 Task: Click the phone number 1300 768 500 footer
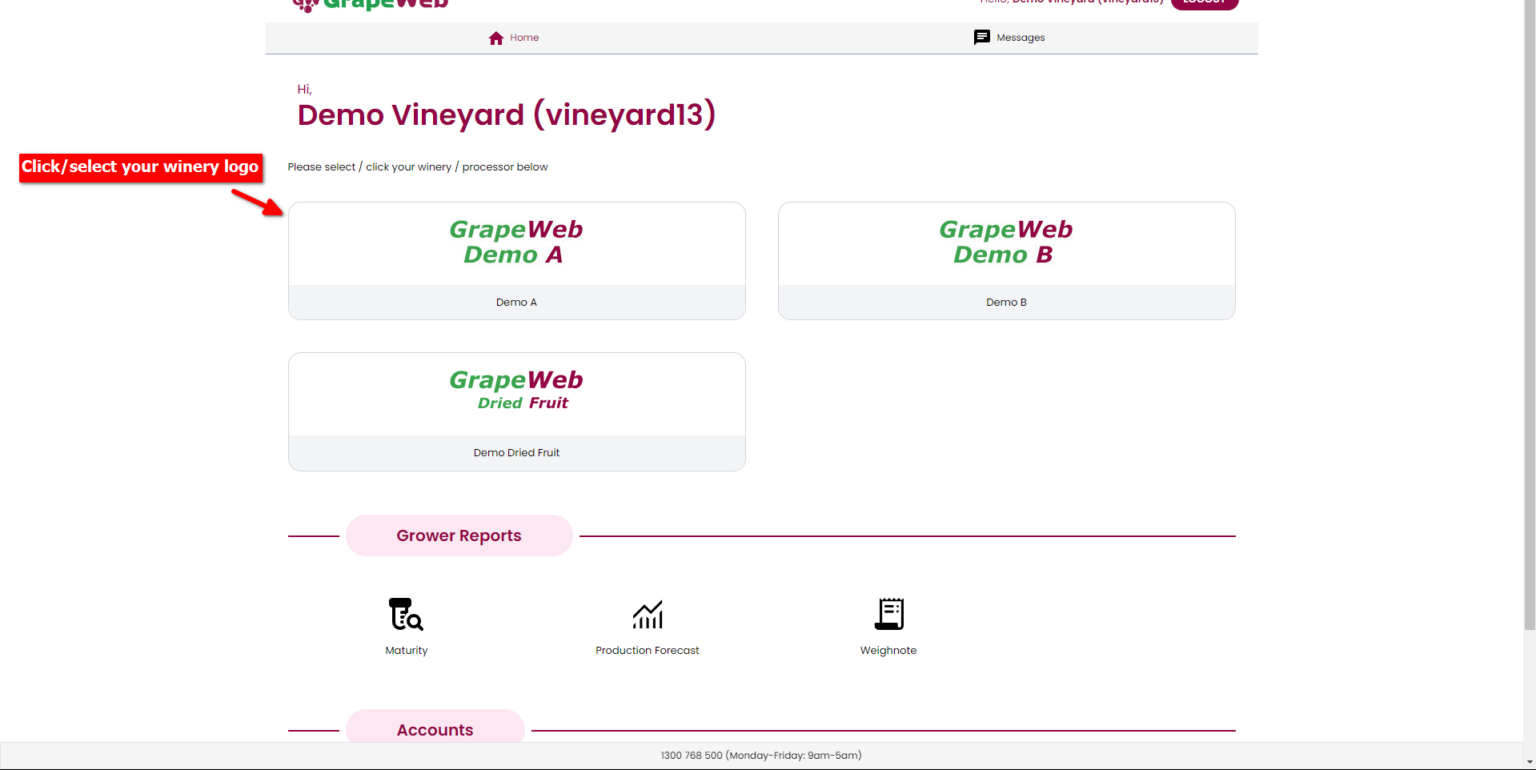point(761,755)
